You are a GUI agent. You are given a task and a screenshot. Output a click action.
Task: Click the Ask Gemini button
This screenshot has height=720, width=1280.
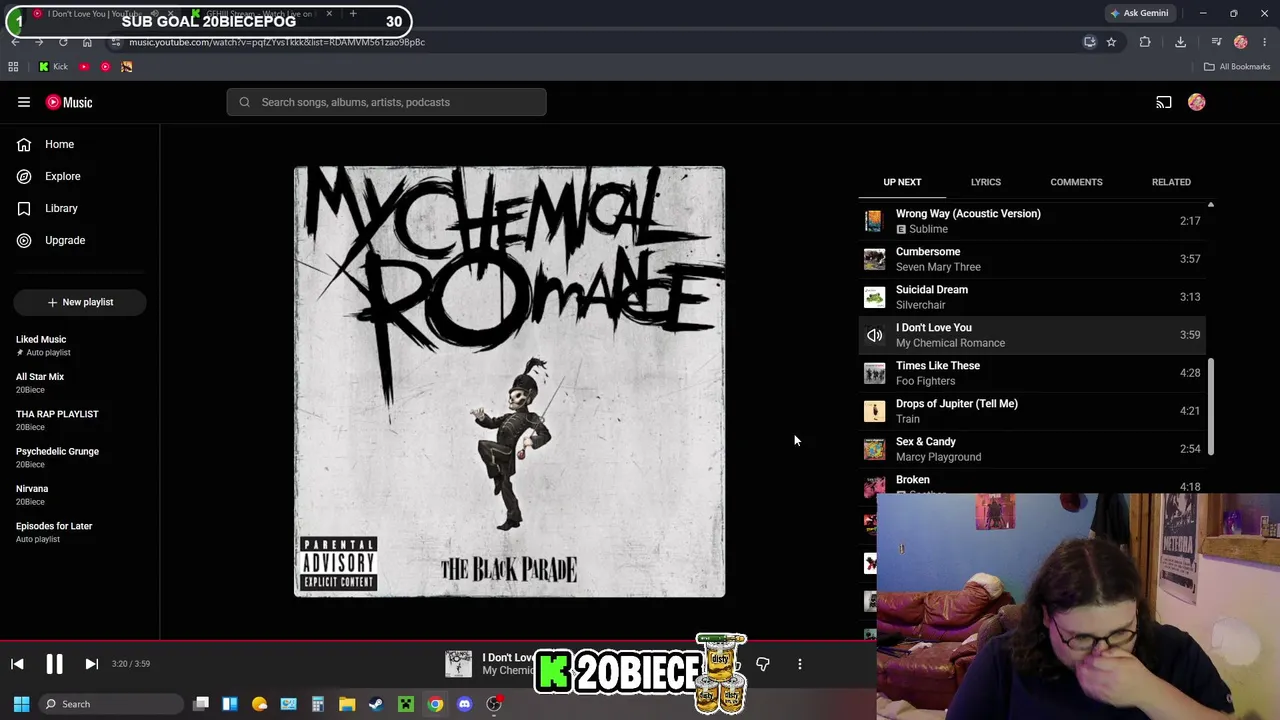tap(1139, 13)
